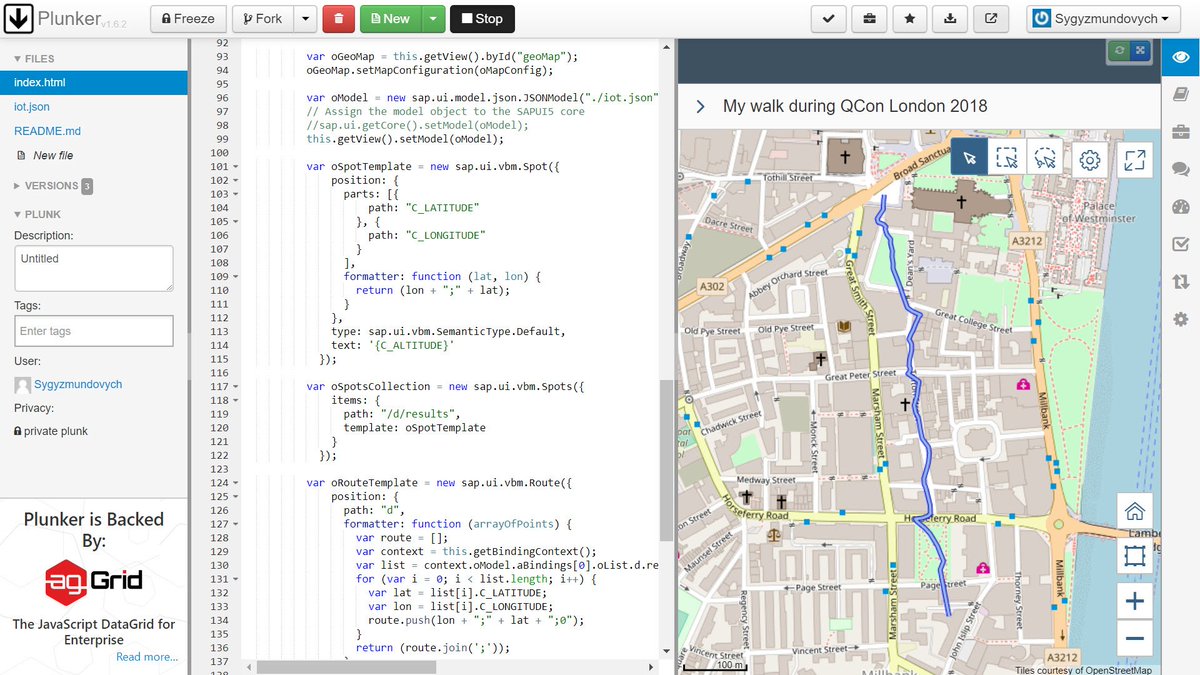Open the briefcase icon in right sidebar

pos(1180,132)
